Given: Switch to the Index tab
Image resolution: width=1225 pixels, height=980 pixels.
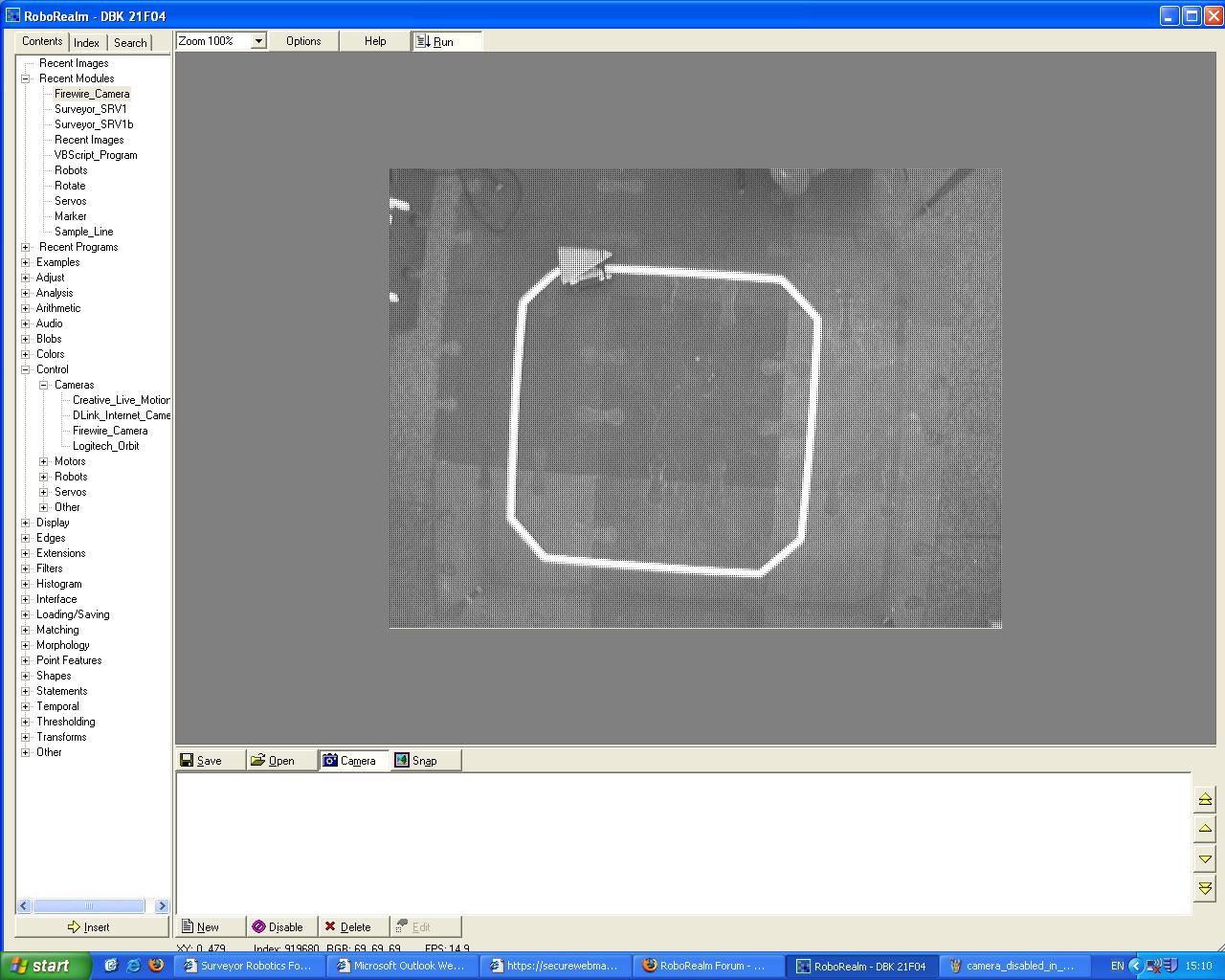Looking at the screenshot, I should (x=86, y=42).
